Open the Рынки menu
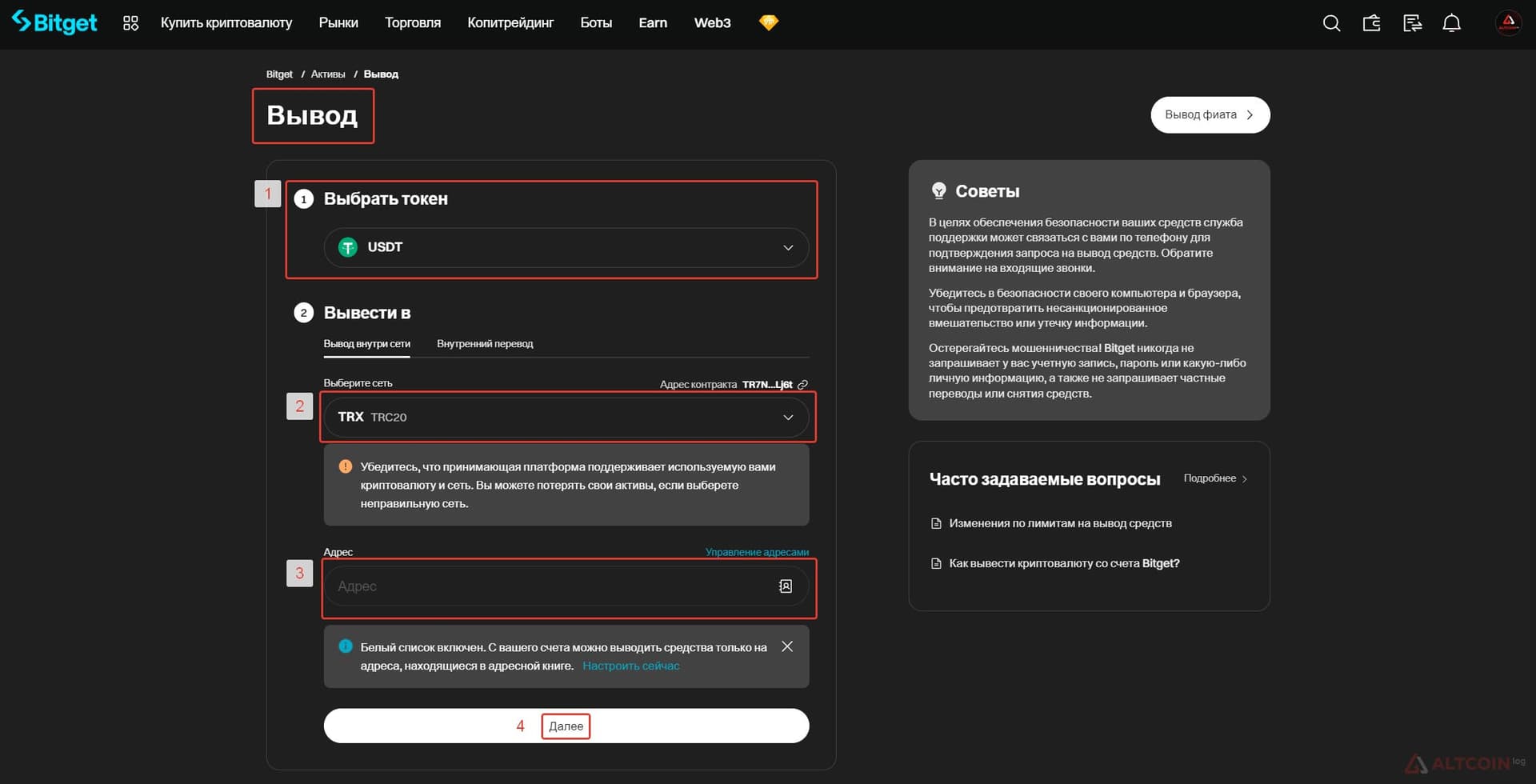Viewport: 1536px width, 784px height. pos(338,22)
